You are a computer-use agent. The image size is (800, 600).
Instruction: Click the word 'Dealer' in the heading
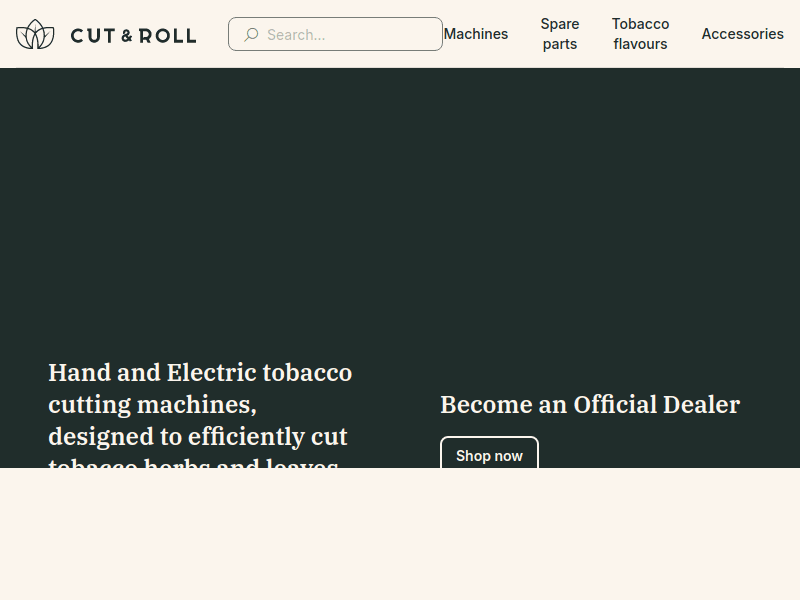700,405
